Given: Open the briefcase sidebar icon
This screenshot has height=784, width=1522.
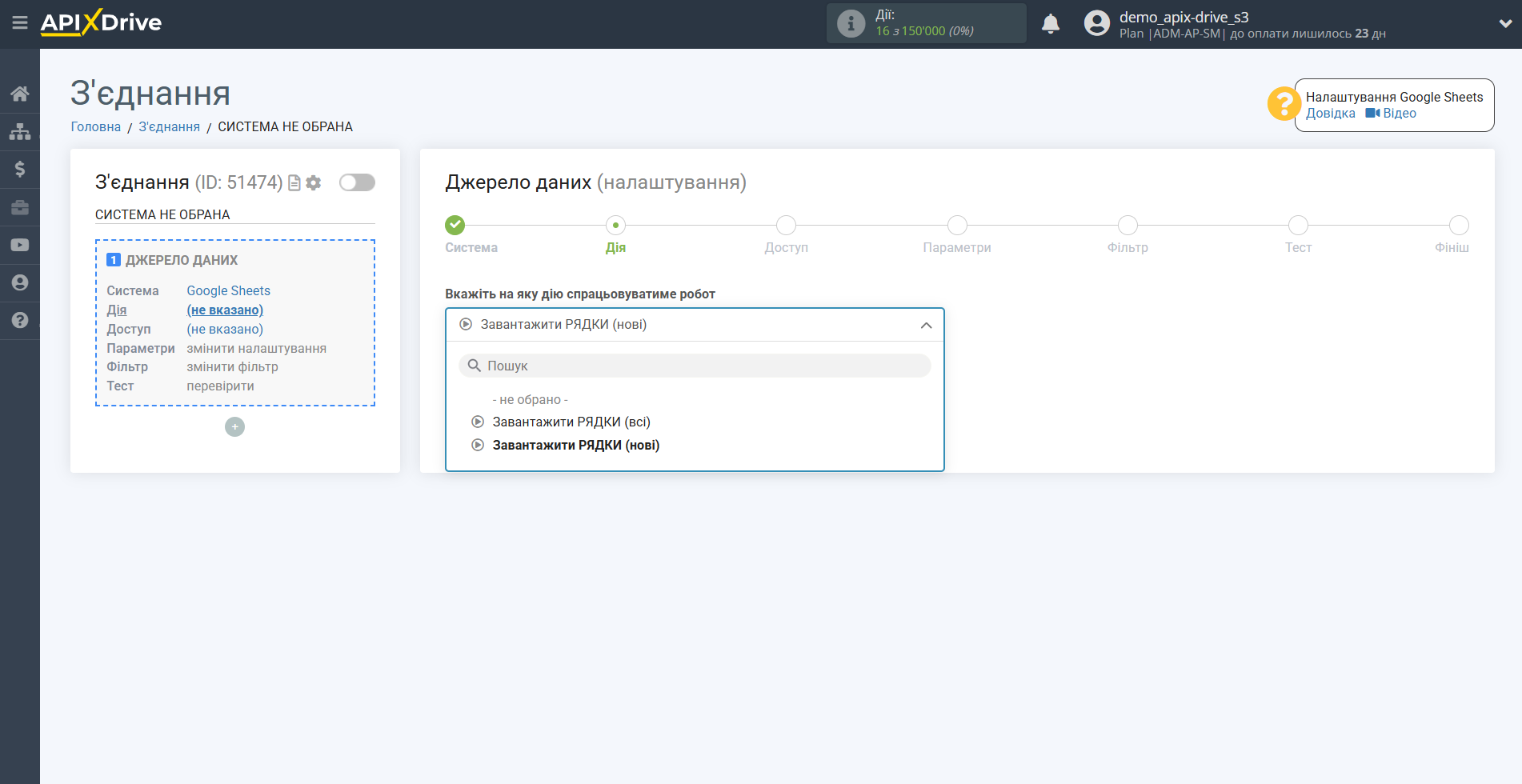Looking at the screenshot, I should [x=20, y=207].
